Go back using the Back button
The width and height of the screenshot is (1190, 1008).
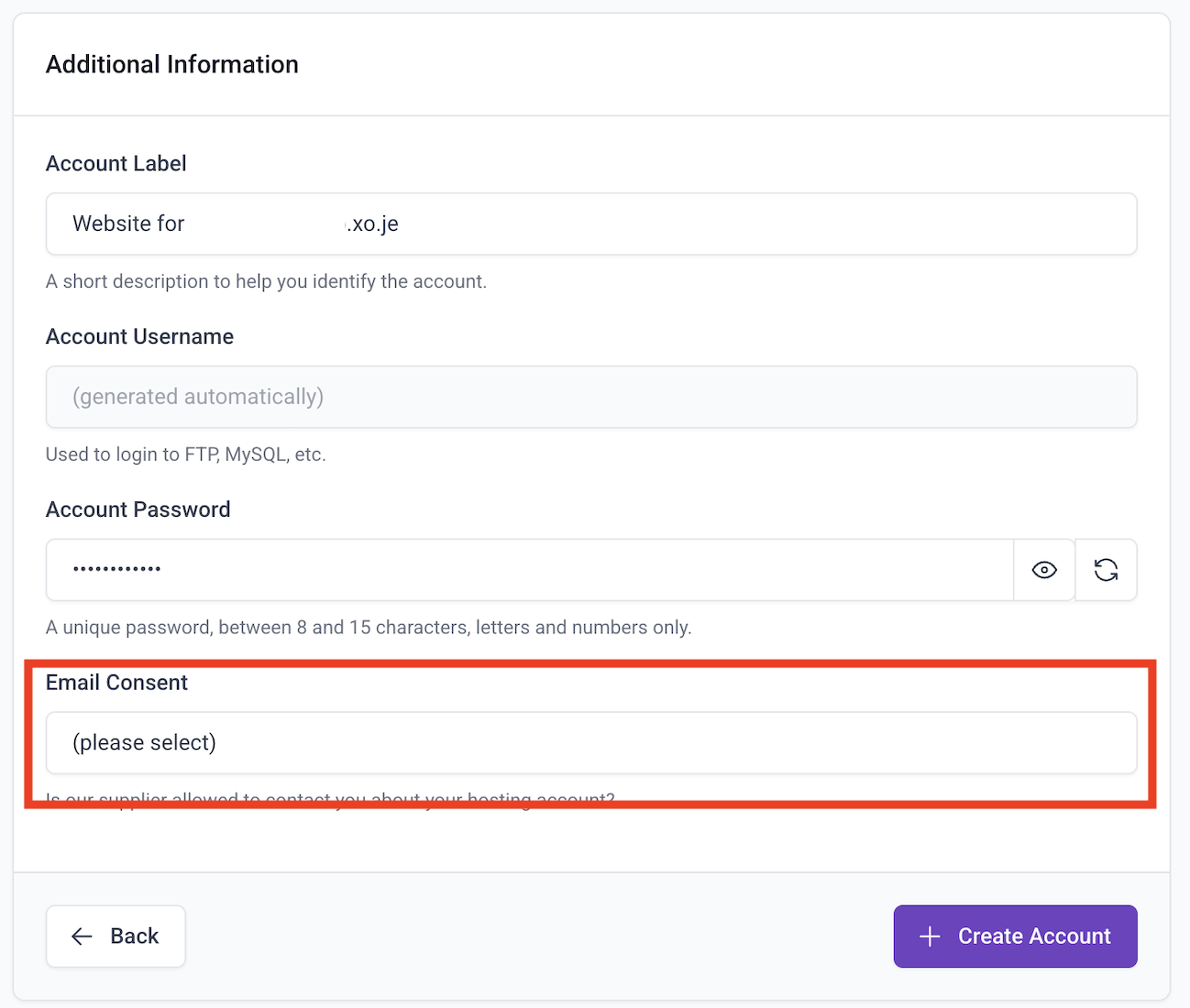click(116, 937)
